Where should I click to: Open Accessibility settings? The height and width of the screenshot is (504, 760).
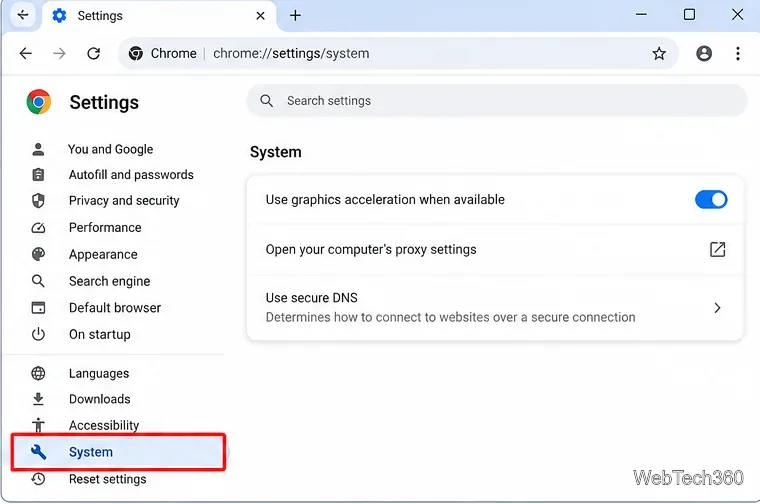coord(104,425)
